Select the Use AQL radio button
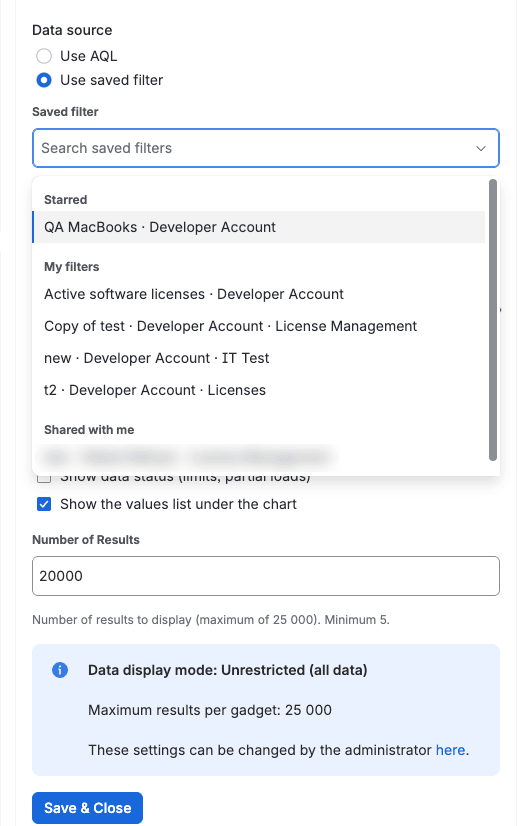520x826 pixels. [x=44, y=56]
